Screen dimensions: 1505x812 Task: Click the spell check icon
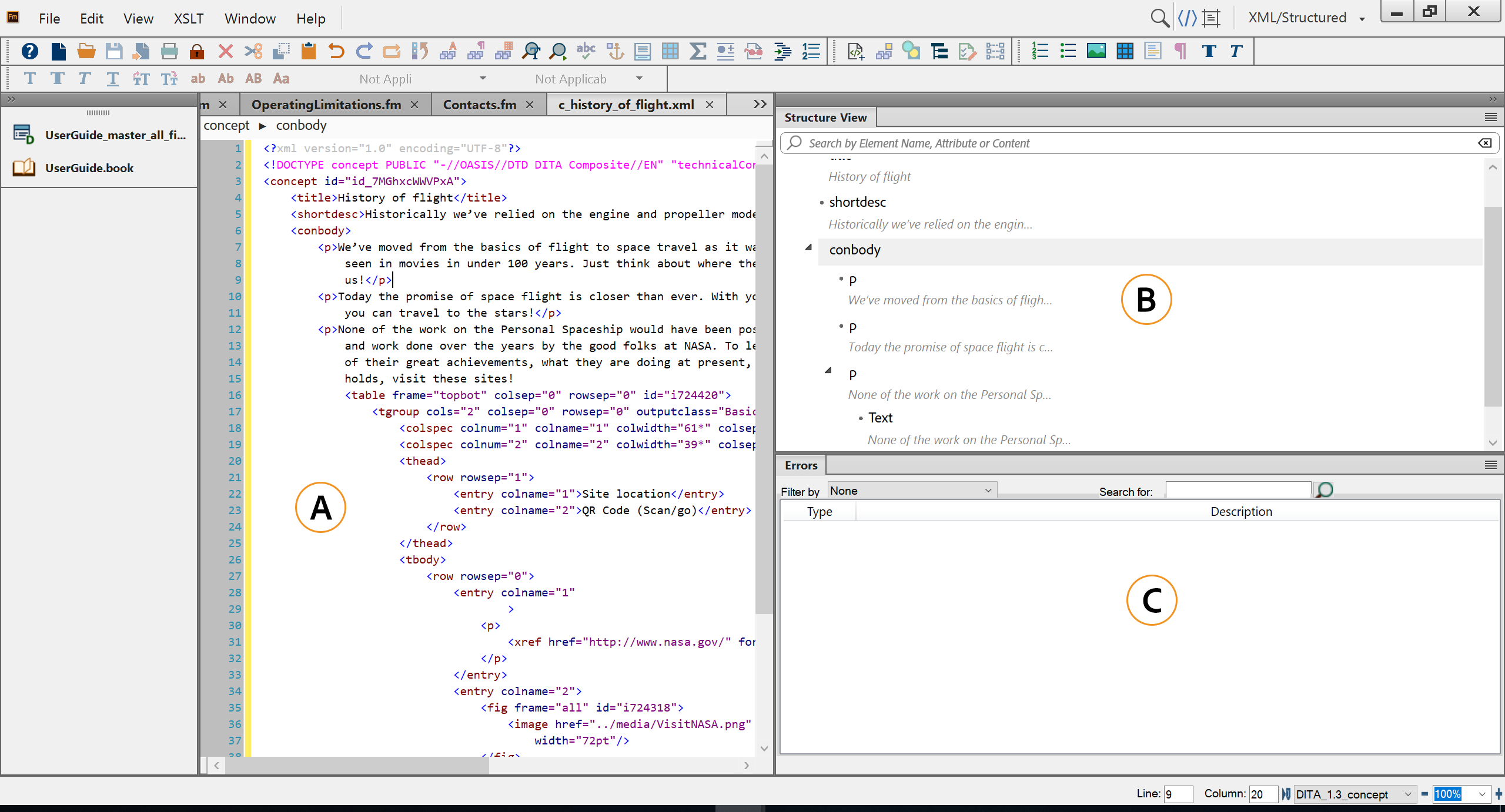(586, 51)
